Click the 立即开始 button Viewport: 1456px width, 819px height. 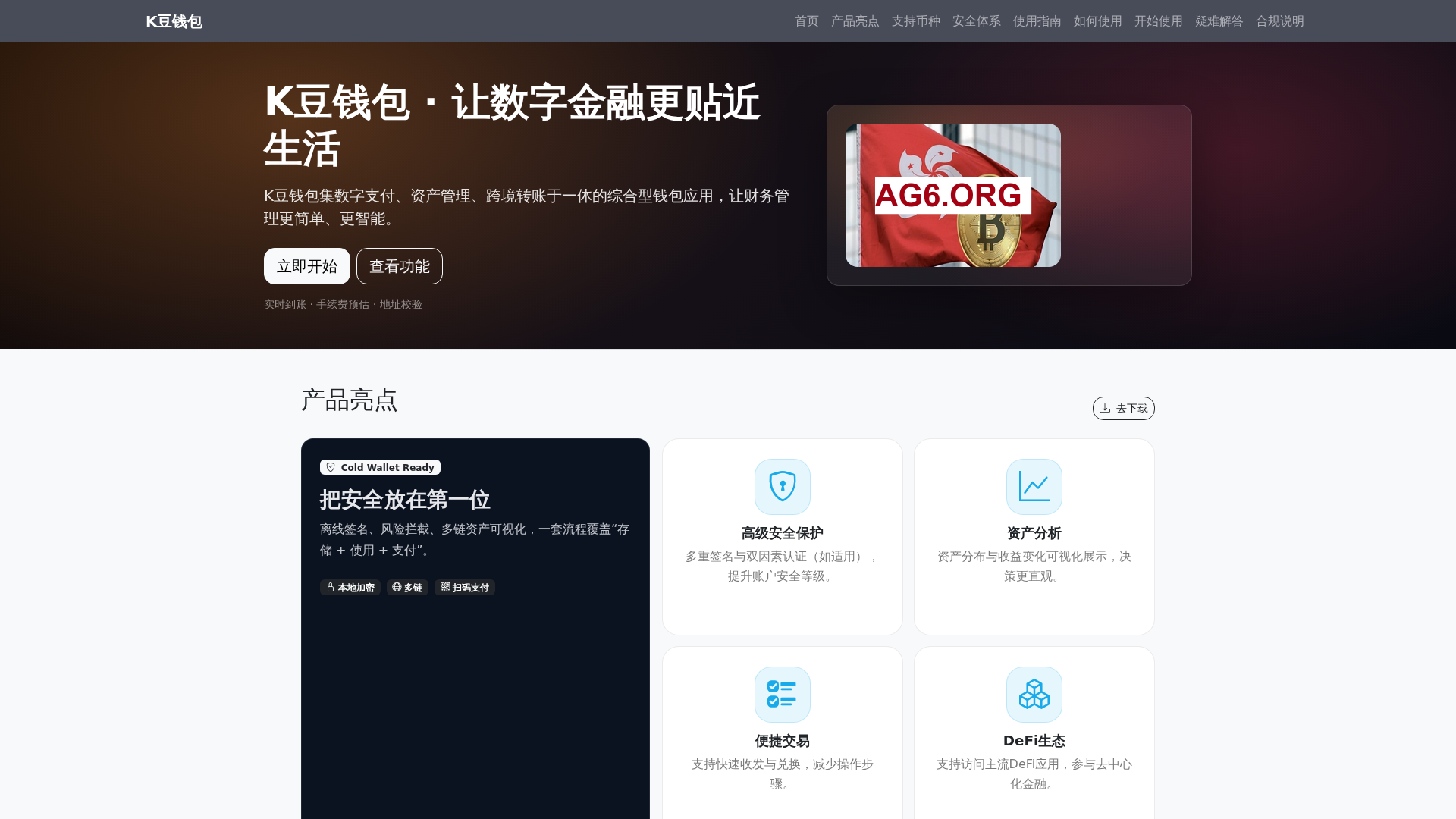307,266
